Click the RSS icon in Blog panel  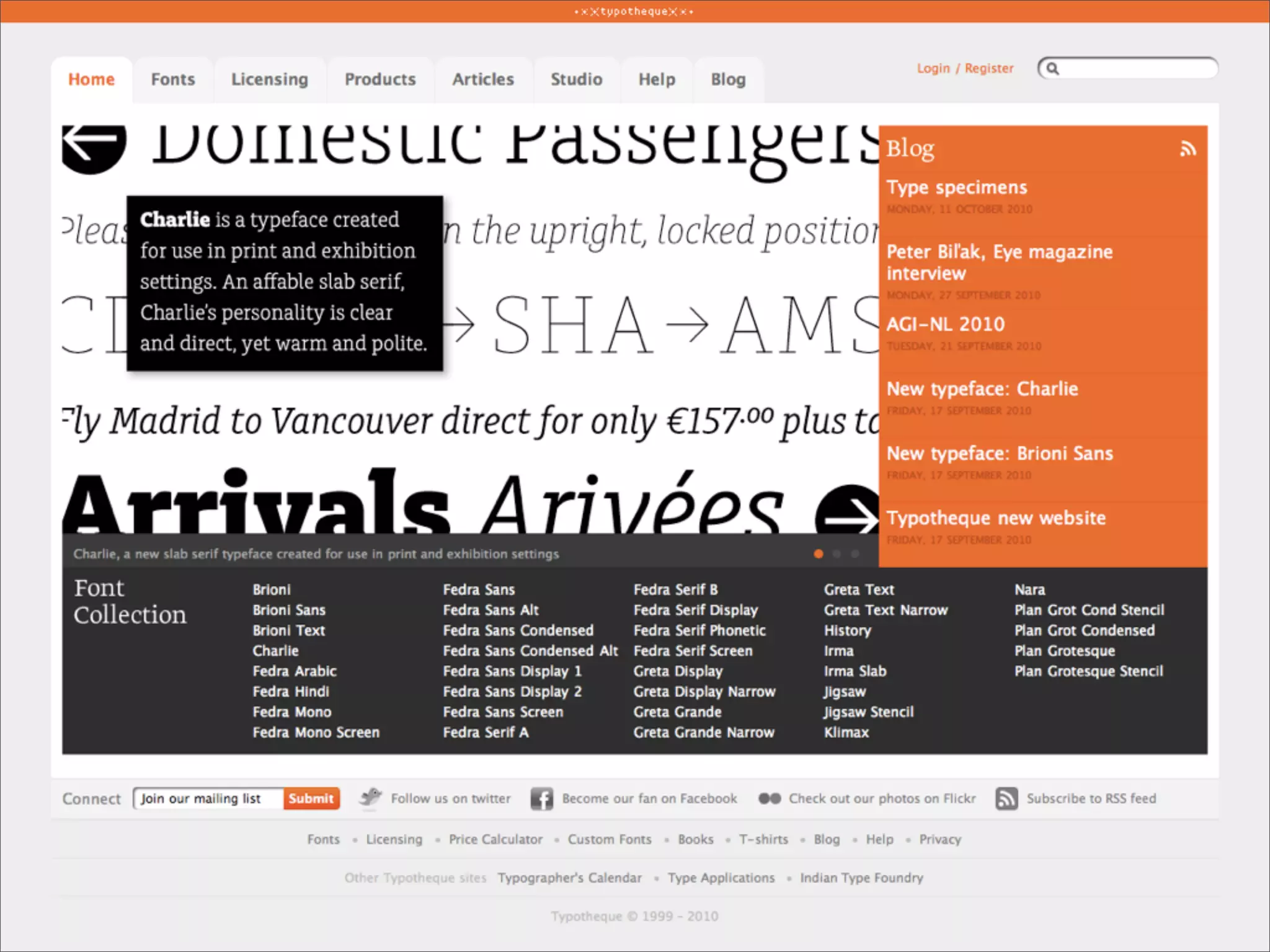pyautogui.click(x=1188, y=149)
